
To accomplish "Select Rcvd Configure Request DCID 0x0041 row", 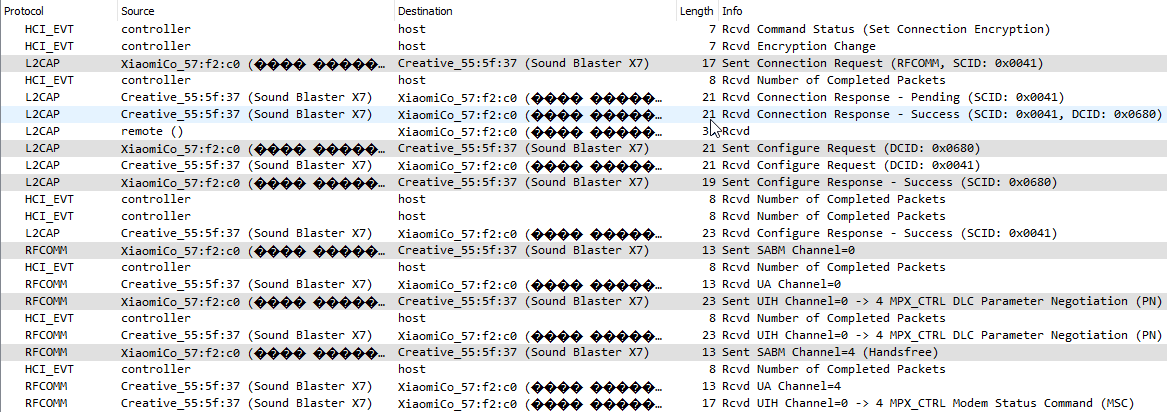I will click(x=584, y=165).
